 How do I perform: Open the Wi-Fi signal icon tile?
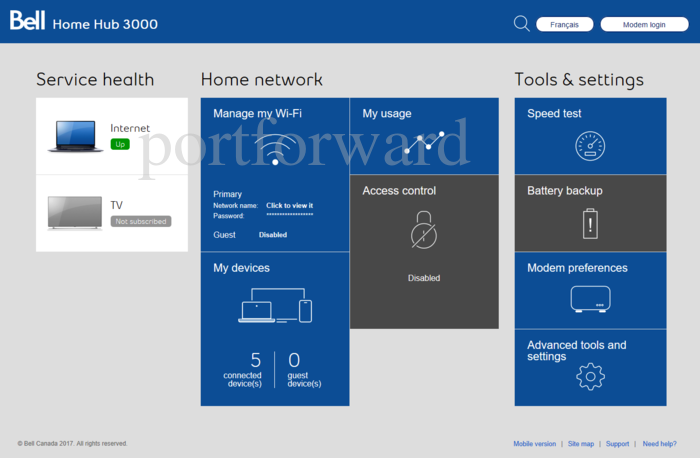(x=275, y=148)
